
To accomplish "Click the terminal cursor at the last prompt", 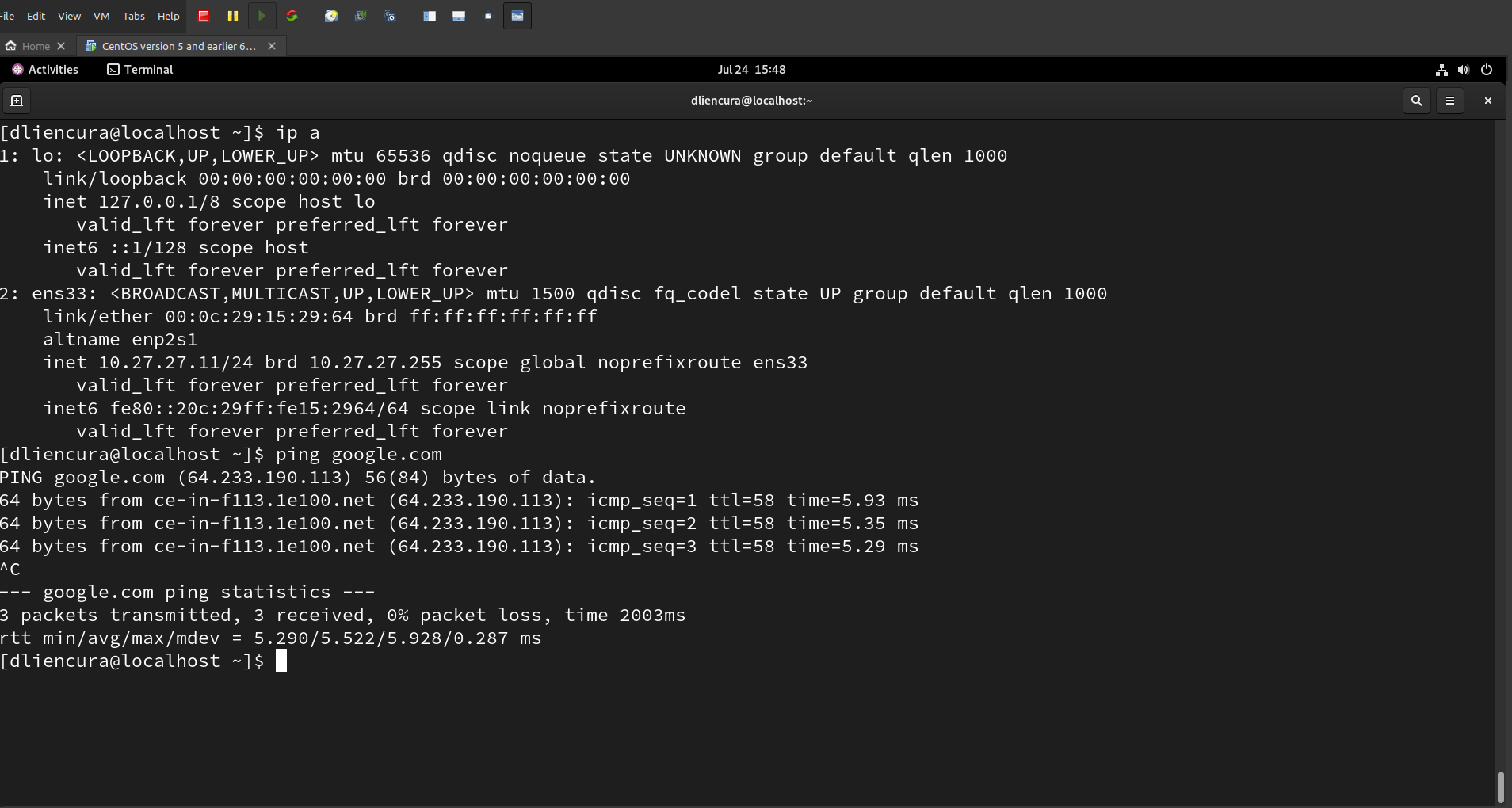I will (281, 661).
